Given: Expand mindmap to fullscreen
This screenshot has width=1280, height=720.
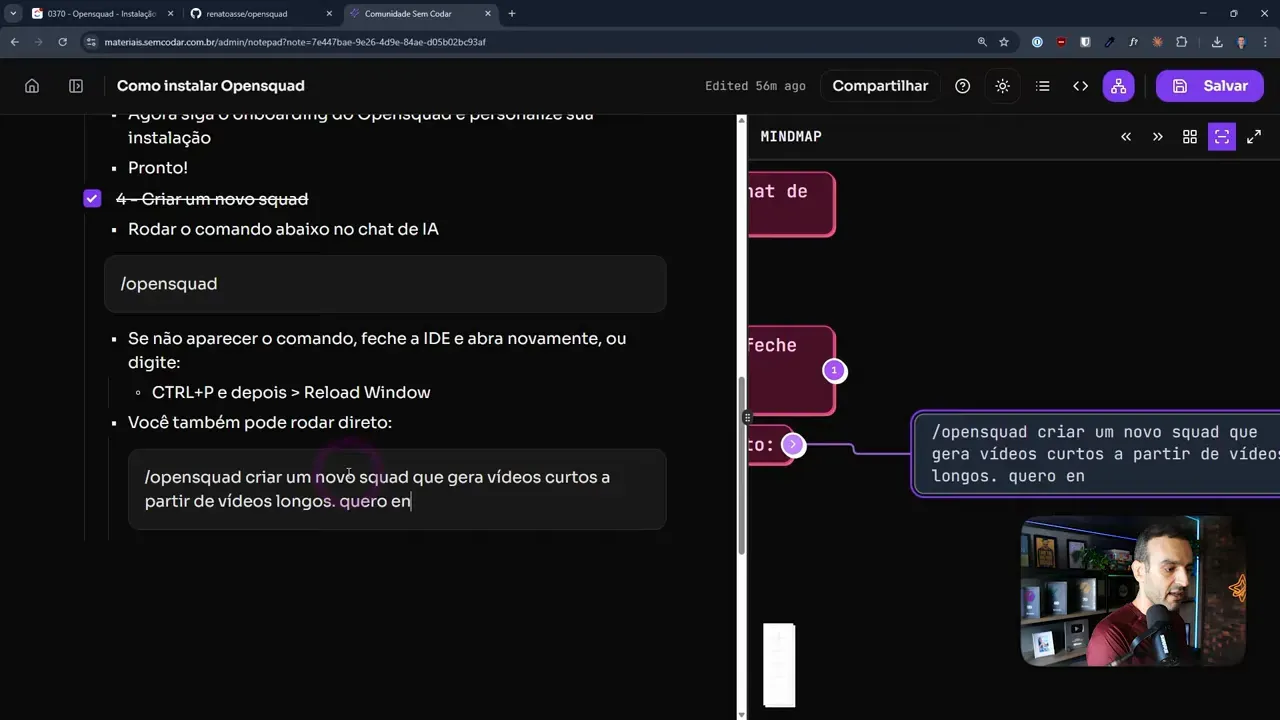Looking at the screenshot, I should point(1253,137).
